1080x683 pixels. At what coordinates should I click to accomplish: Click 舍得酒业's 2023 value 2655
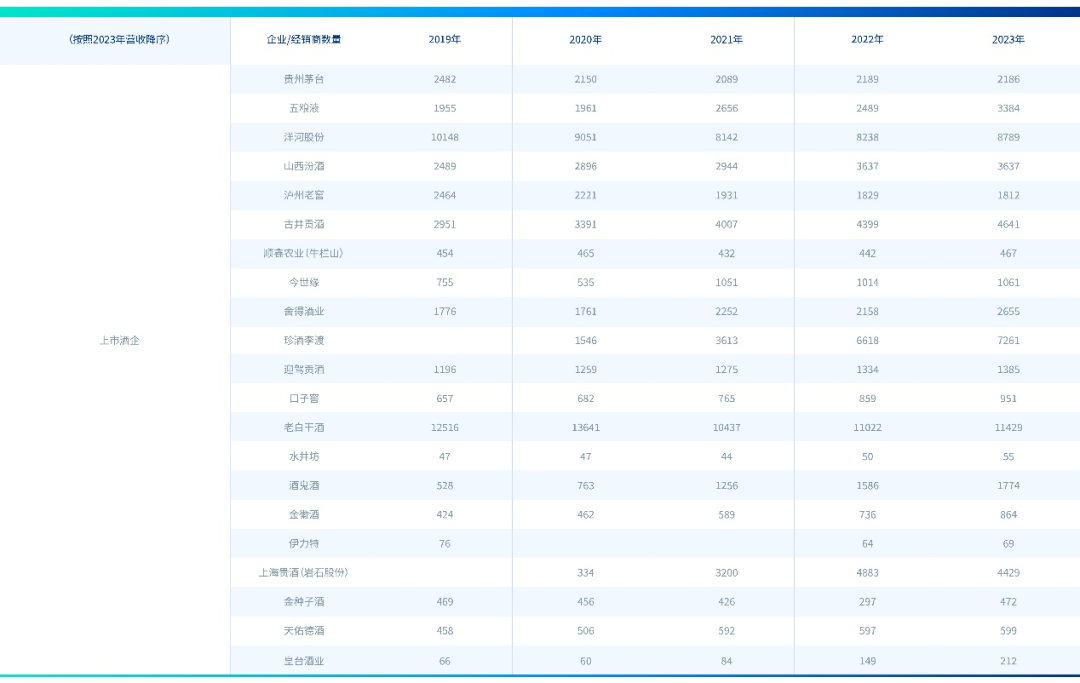(1008, 311)
